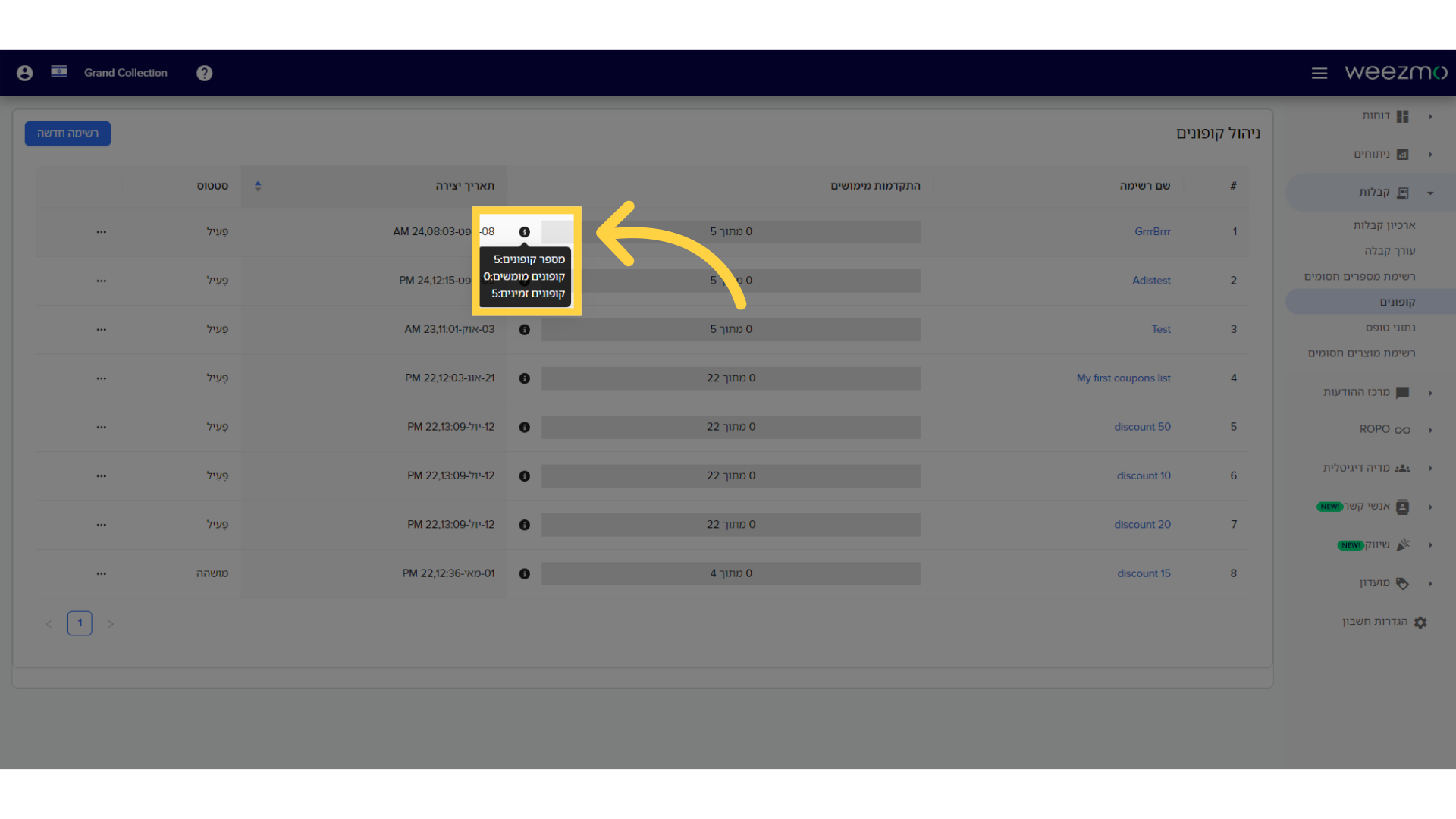
Task: Open the דוחות reports icon
Action: [1403, 116]
